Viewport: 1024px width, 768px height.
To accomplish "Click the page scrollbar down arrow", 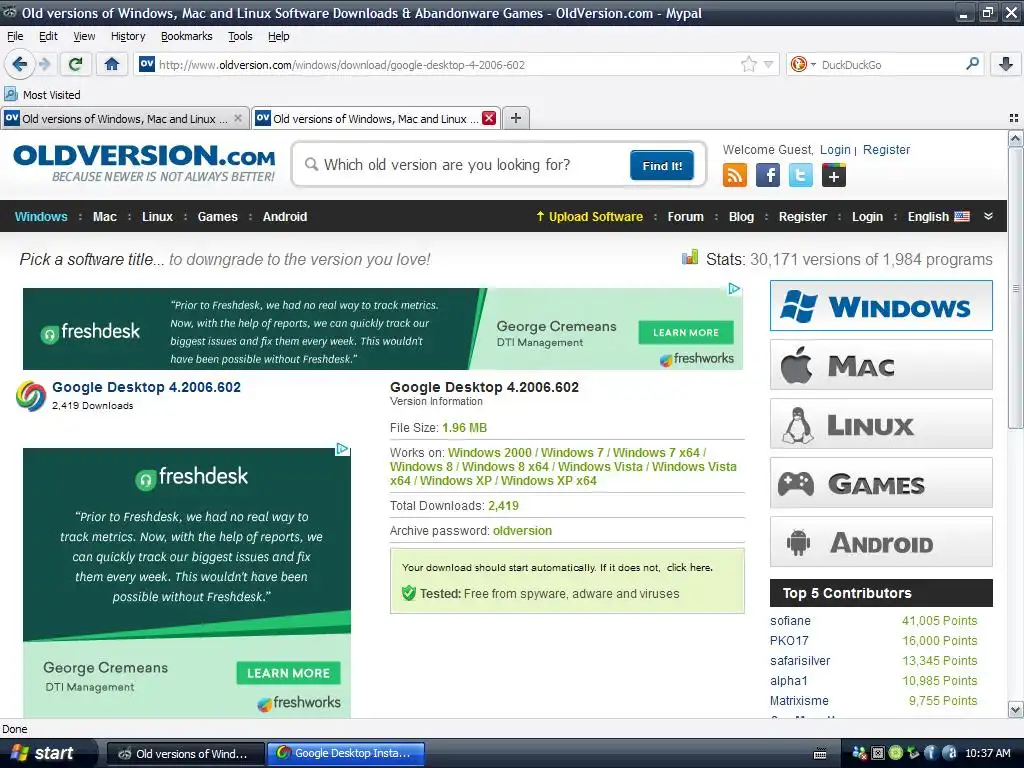I will click(1015, 709).
